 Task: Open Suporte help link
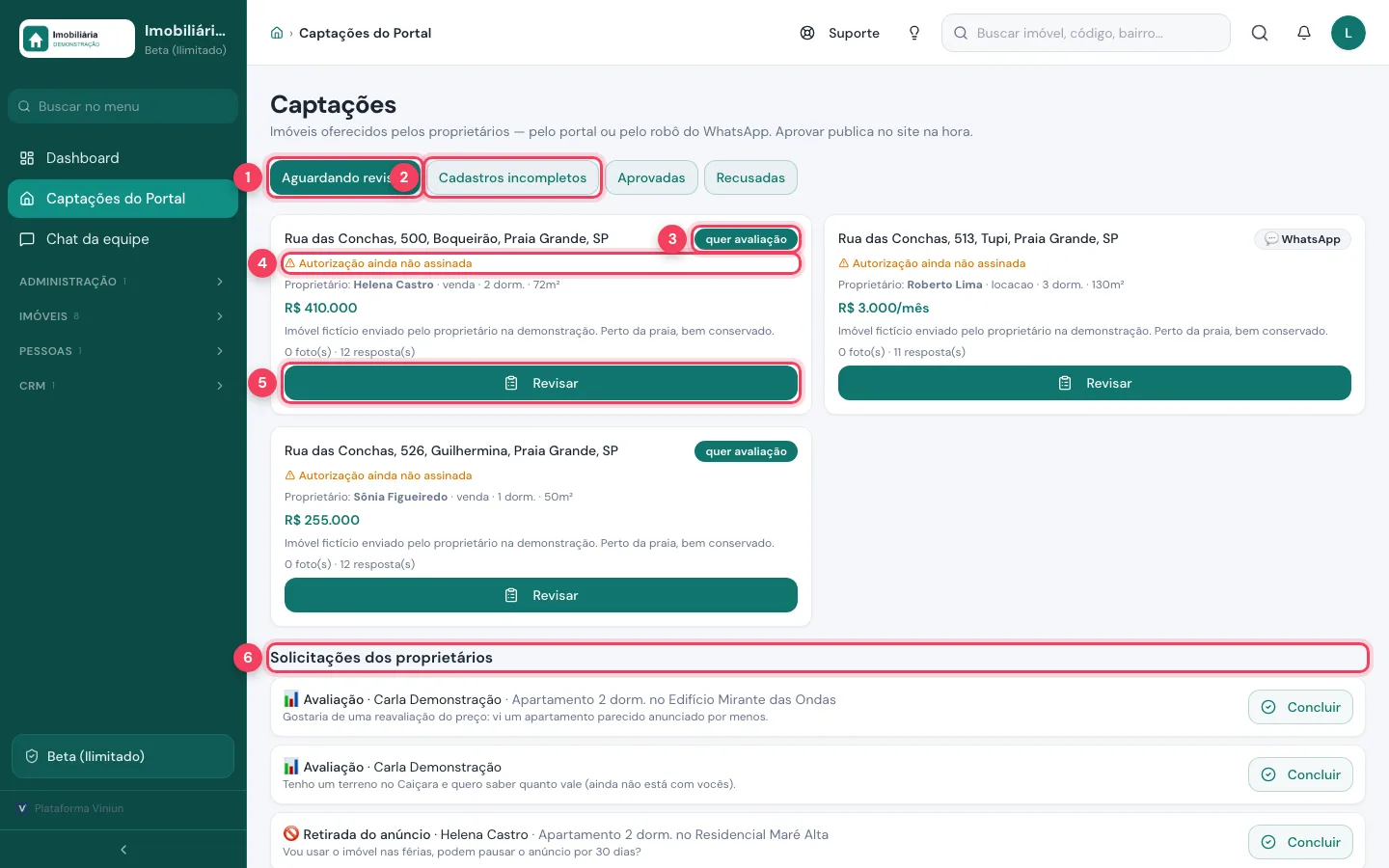840,33
